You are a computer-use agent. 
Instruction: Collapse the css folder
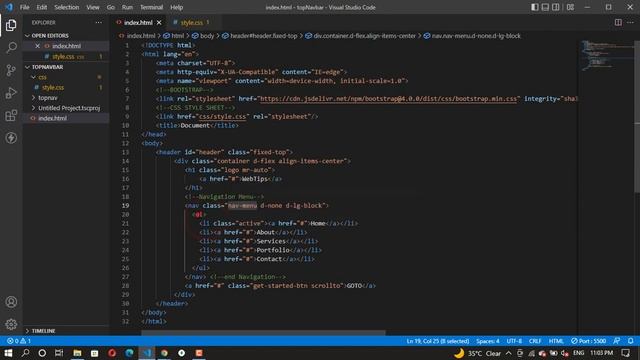click(42, 77)
